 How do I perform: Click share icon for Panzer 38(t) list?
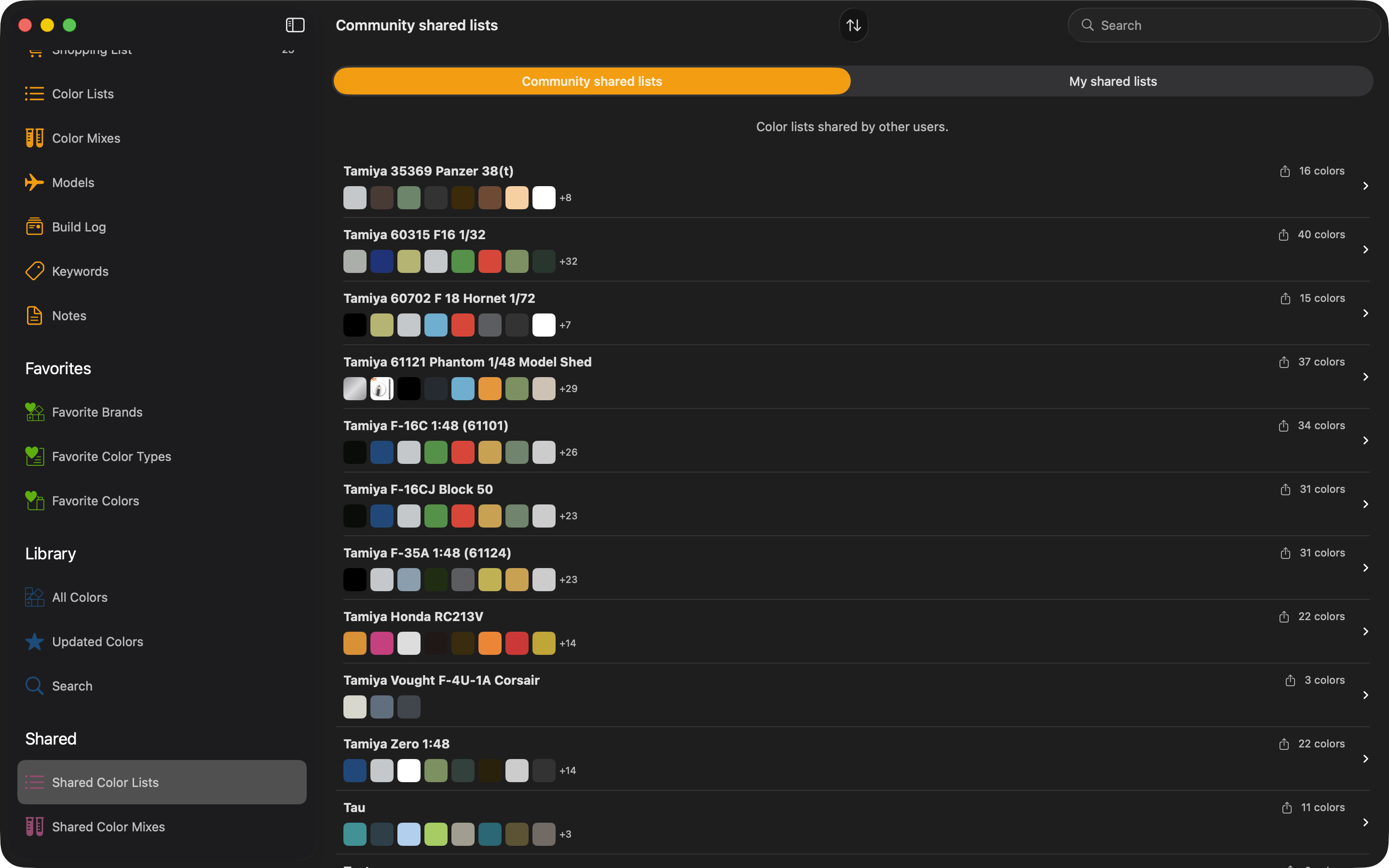point(1284,171)
